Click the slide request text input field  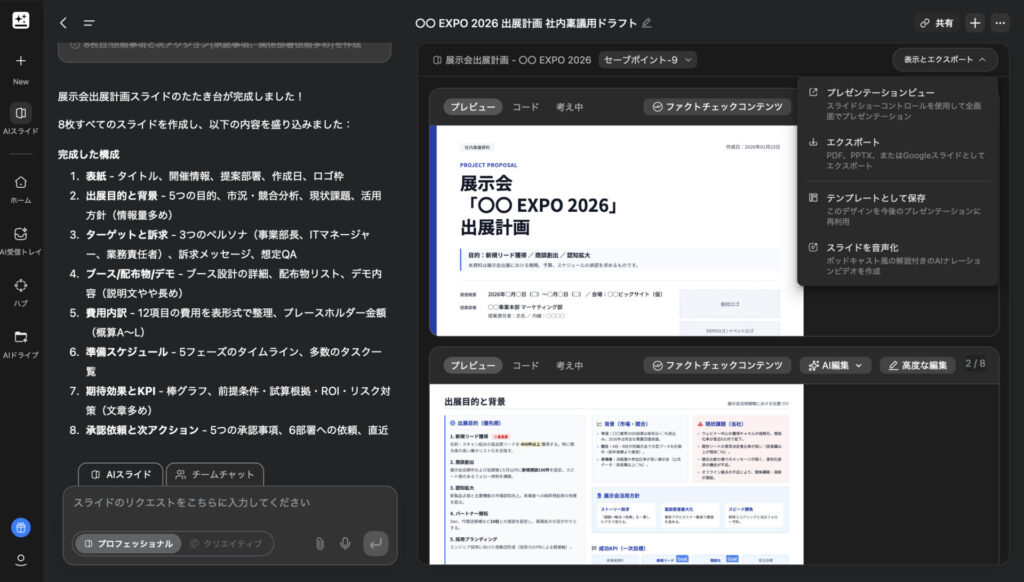pos(230,503)
